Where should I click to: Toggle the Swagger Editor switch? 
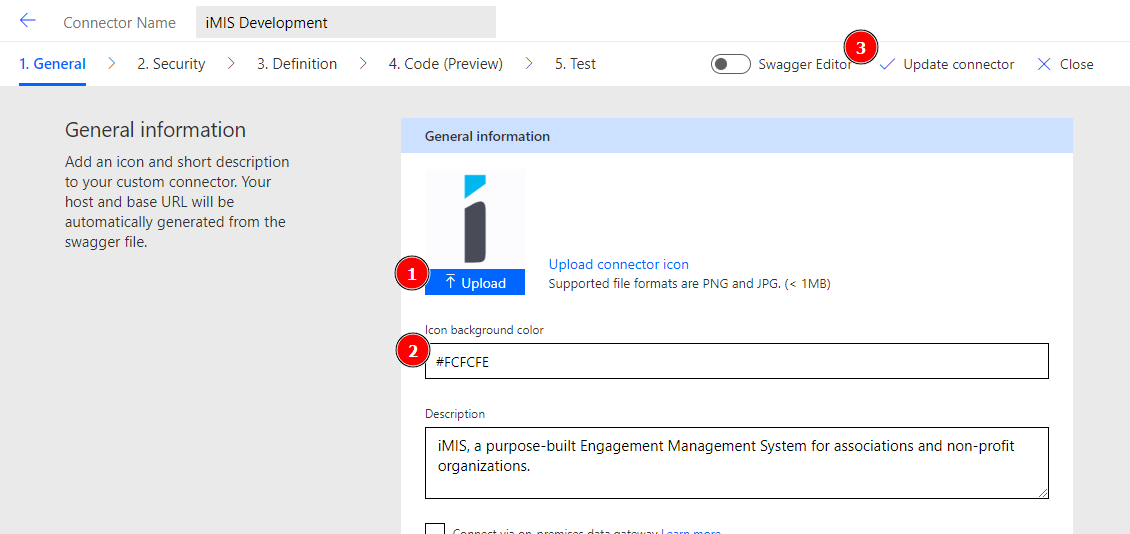[730, 64]
